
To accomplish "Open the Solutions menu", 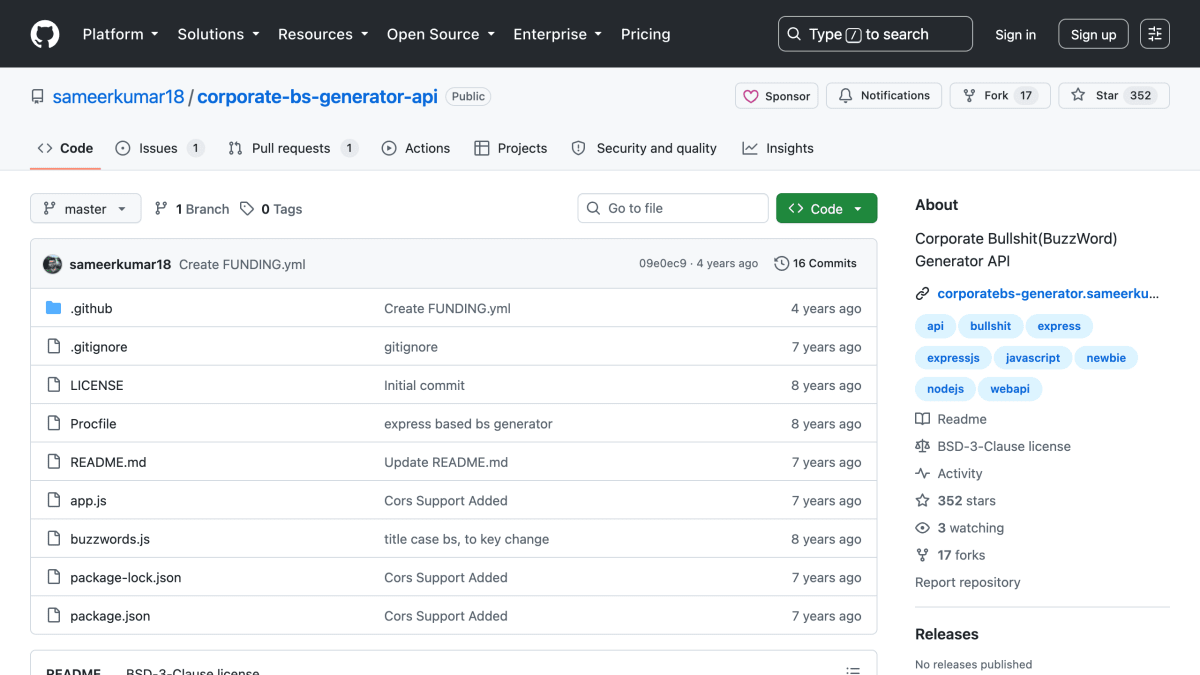I will coord(218,34).
